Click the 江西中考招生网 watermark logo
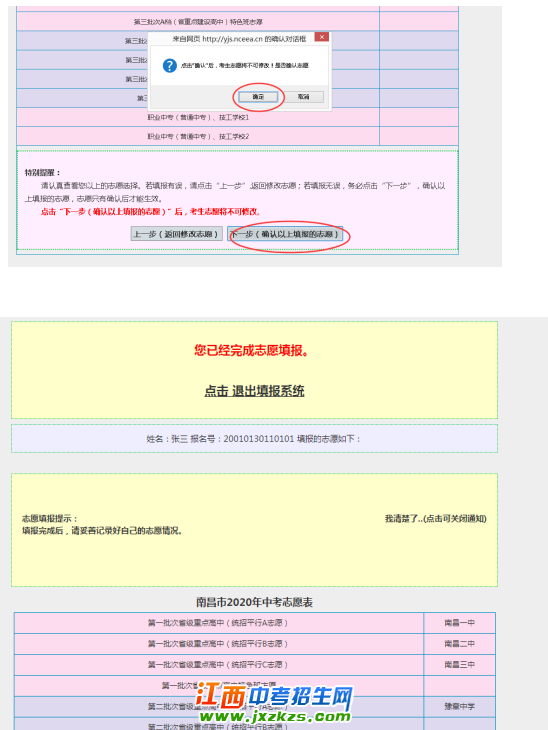 coord(275,696)
